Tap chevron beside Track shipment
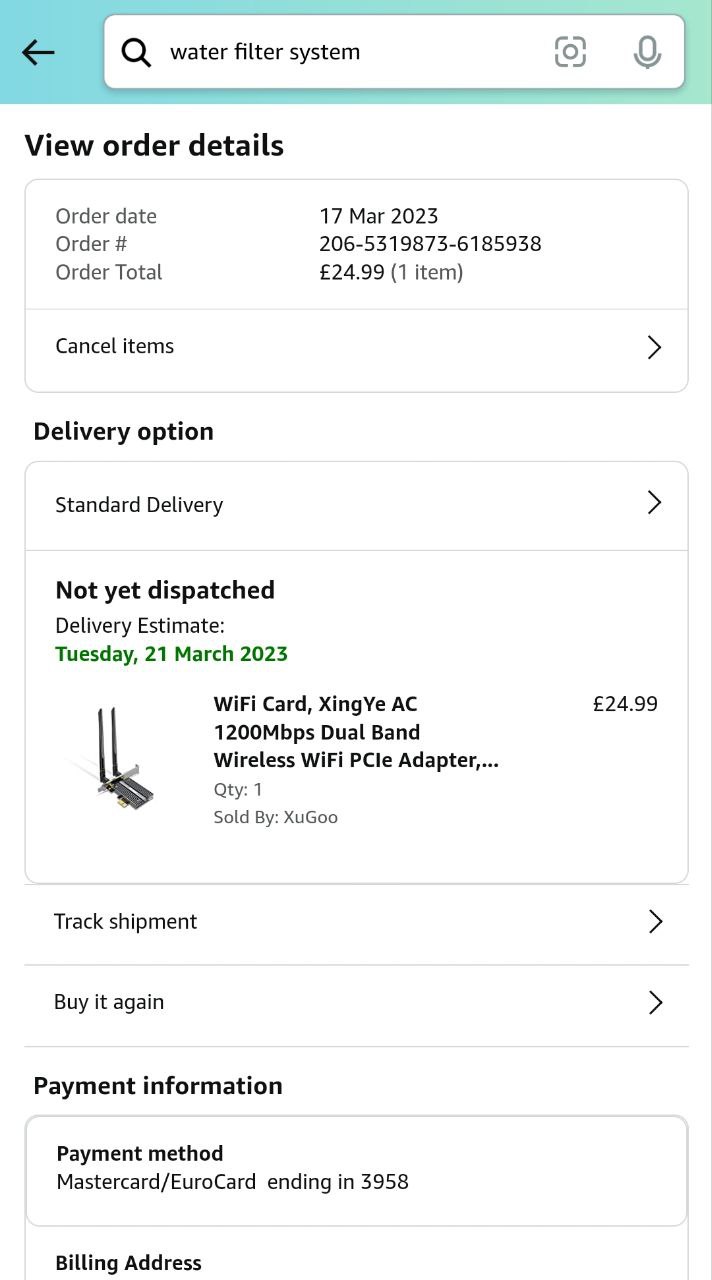Screen dimensions: 712x1280 (x=655, y=921)
